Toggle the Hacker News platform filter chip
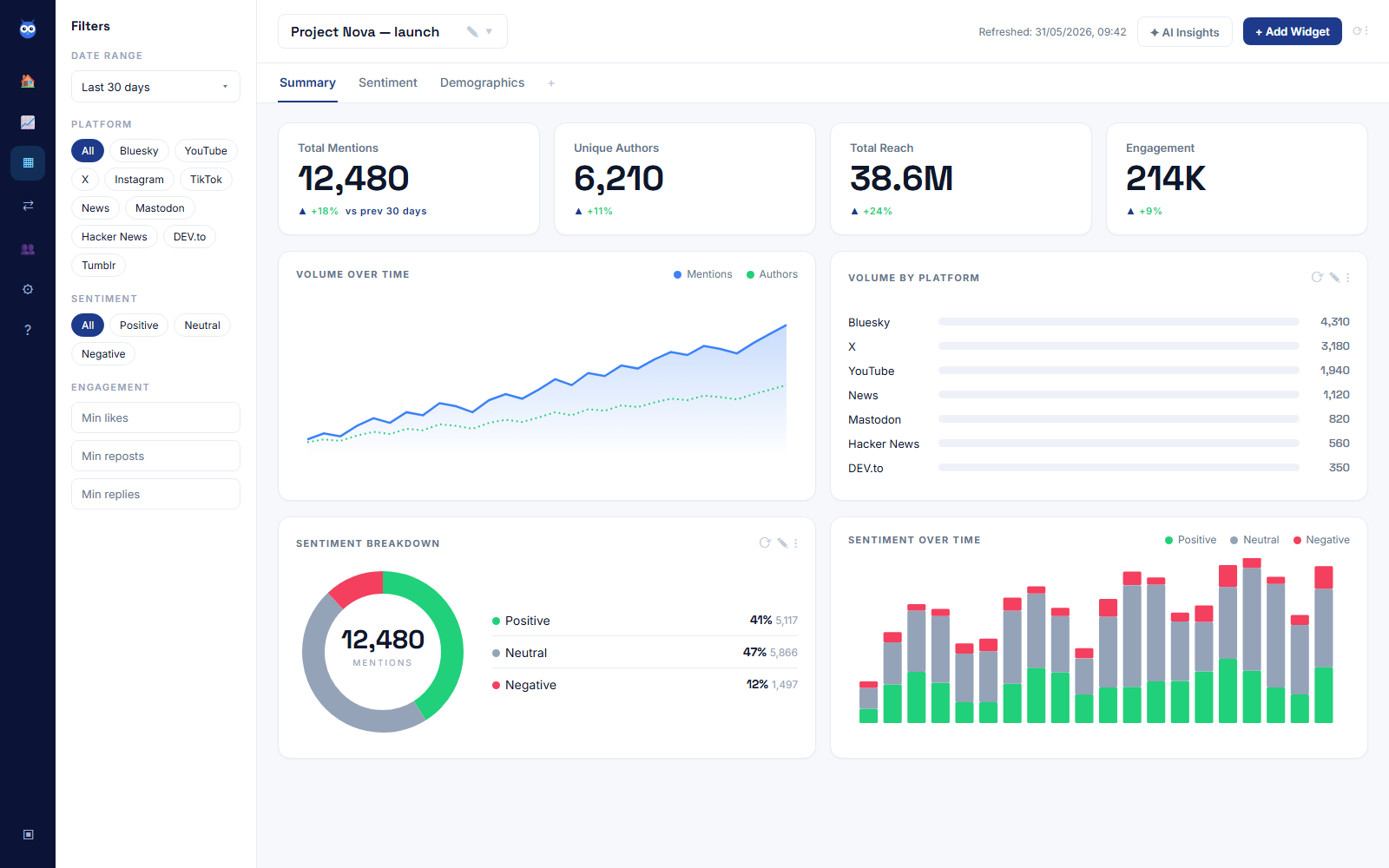The width and height of the screenshot is (1389, 868). click(x=115, y=237)
